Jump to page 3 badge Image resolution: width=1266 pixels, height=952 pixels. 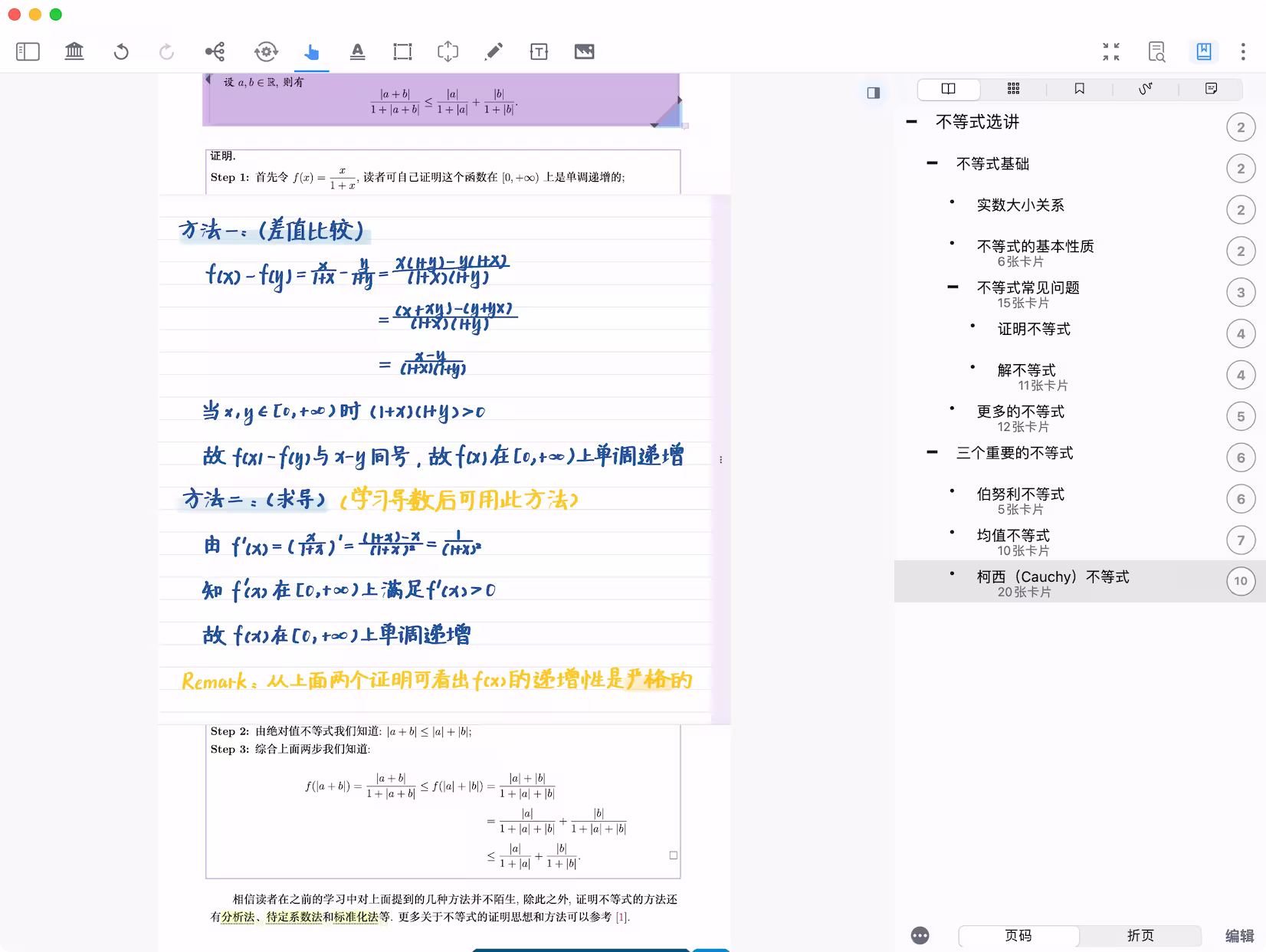click(x=1241, y=292)
